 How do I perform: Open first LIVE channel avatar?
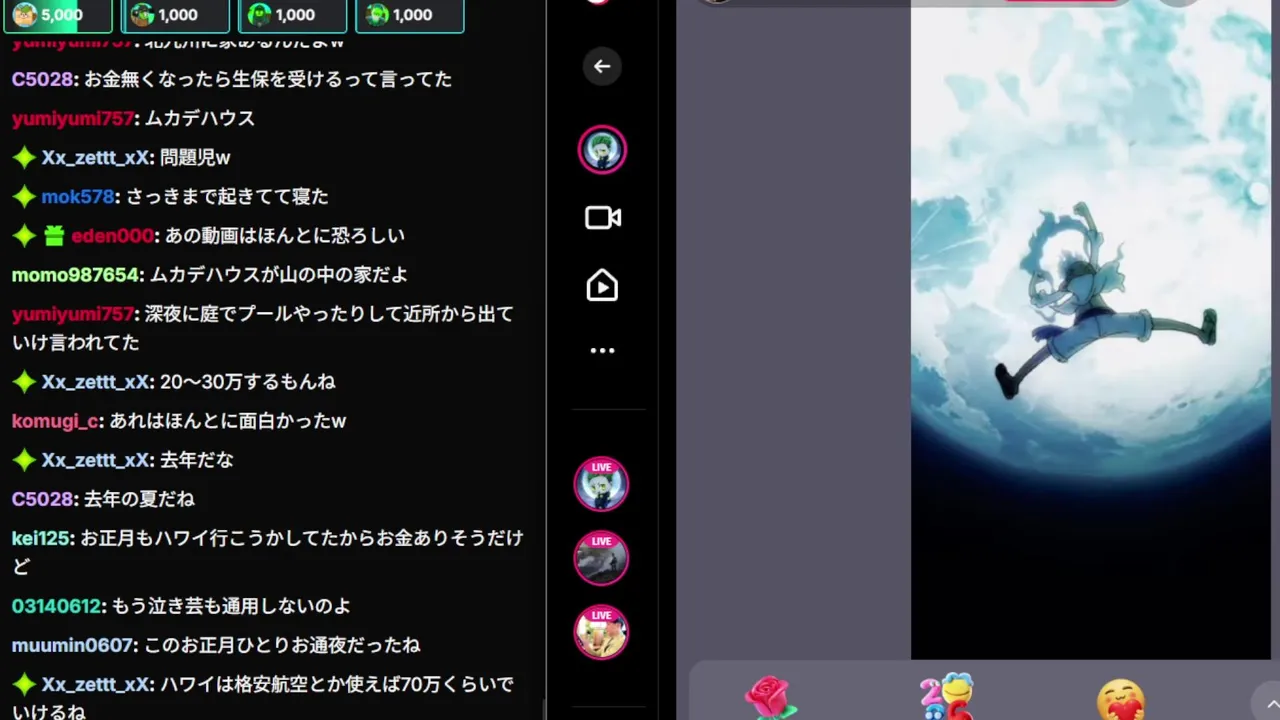tap(601, 484)
